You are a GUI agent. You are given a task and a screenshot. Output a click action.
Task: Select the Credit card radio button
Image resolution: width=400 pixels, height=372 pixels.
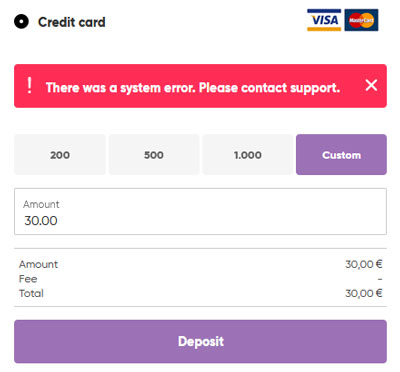pos(21,22)
